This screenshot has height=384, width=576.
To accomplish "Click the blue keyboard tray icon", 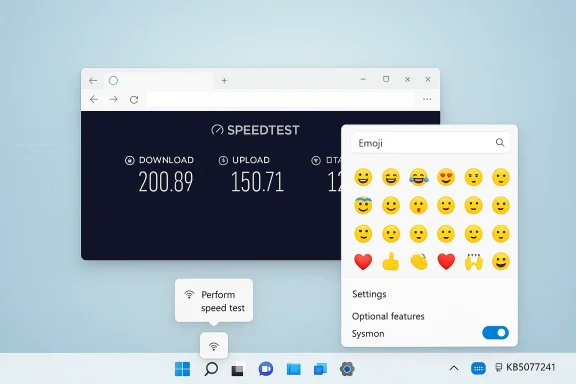I will pos(478,368).
